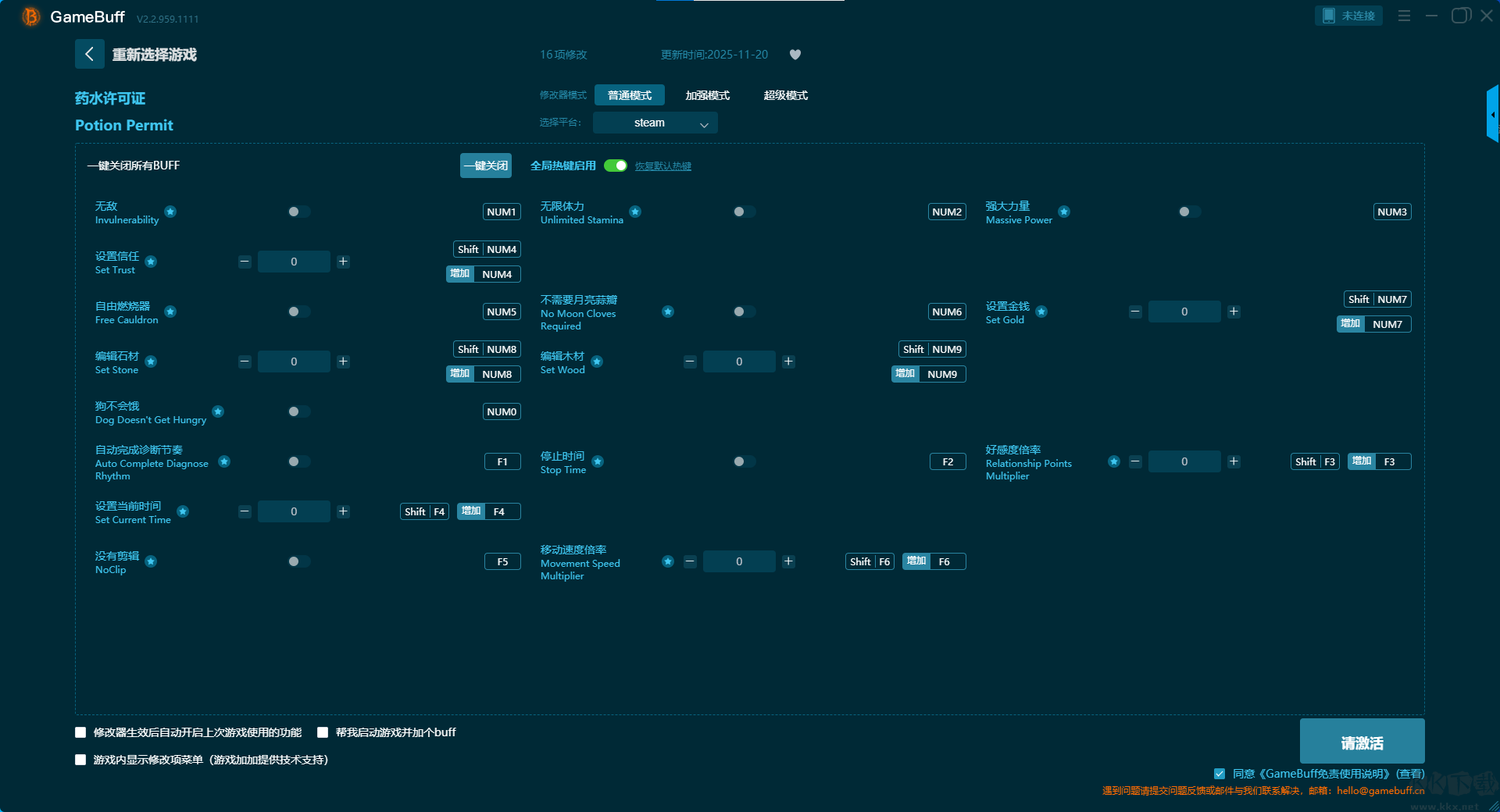Click the 一键关闭 button
The width and height of the screenshot is (1500, 812).
click(486, 166)
